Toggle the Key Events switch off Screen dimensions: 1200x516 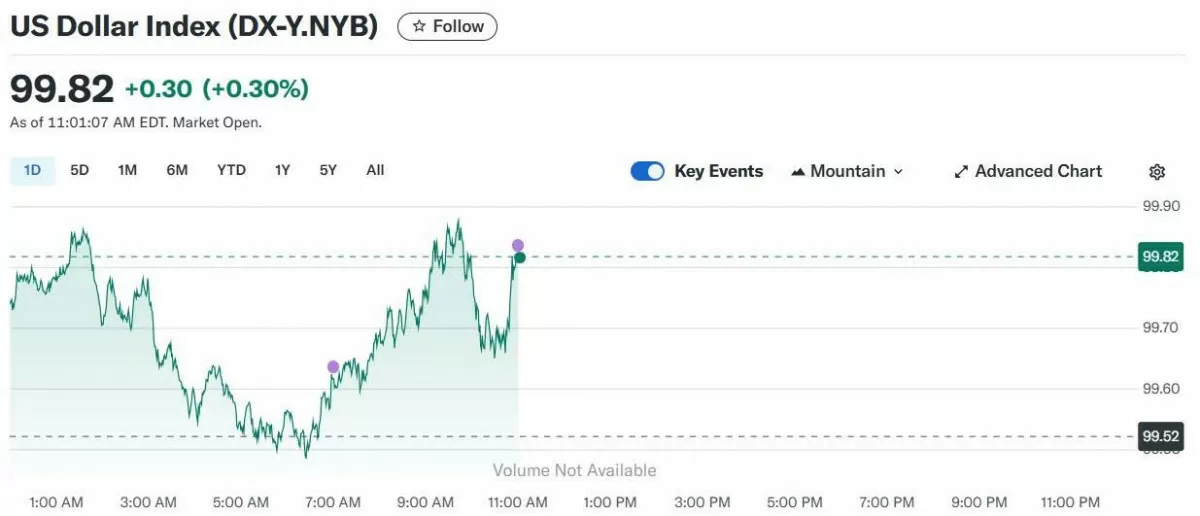pyautogui.click(x=647, y=171)
